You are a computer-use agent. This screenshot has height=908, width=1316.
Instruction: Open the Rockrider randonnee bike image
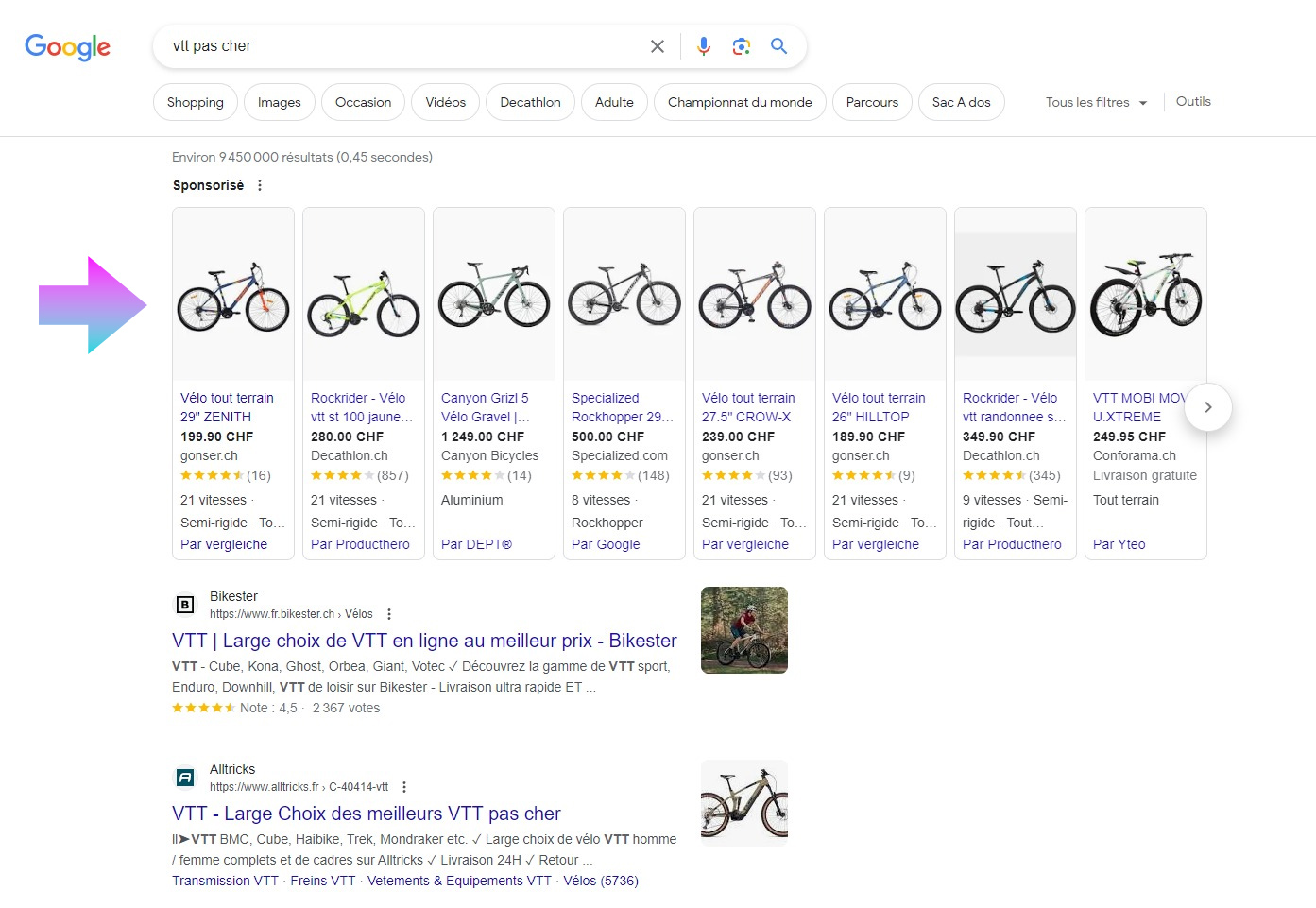click(x=1016, y=295)
